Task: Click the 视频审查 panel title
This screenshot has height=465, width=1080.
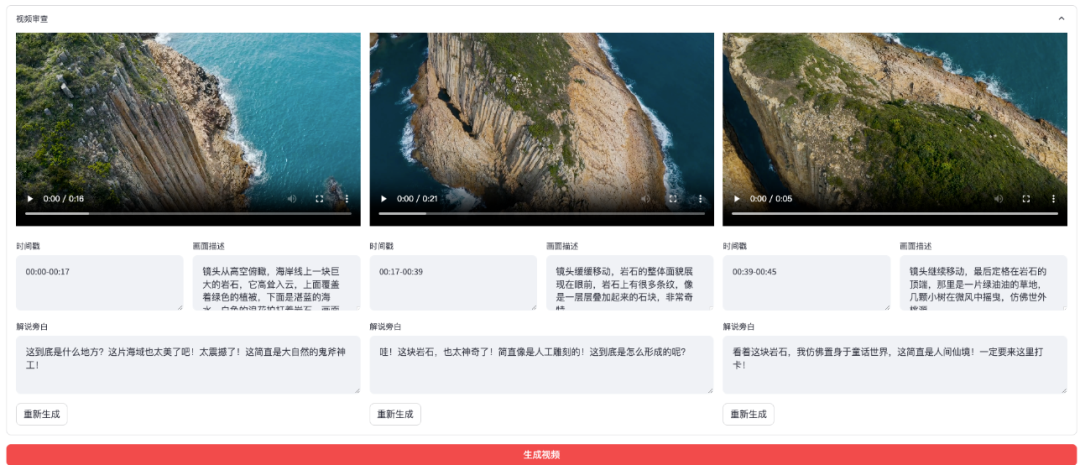Action: click(x=32, y=19)
